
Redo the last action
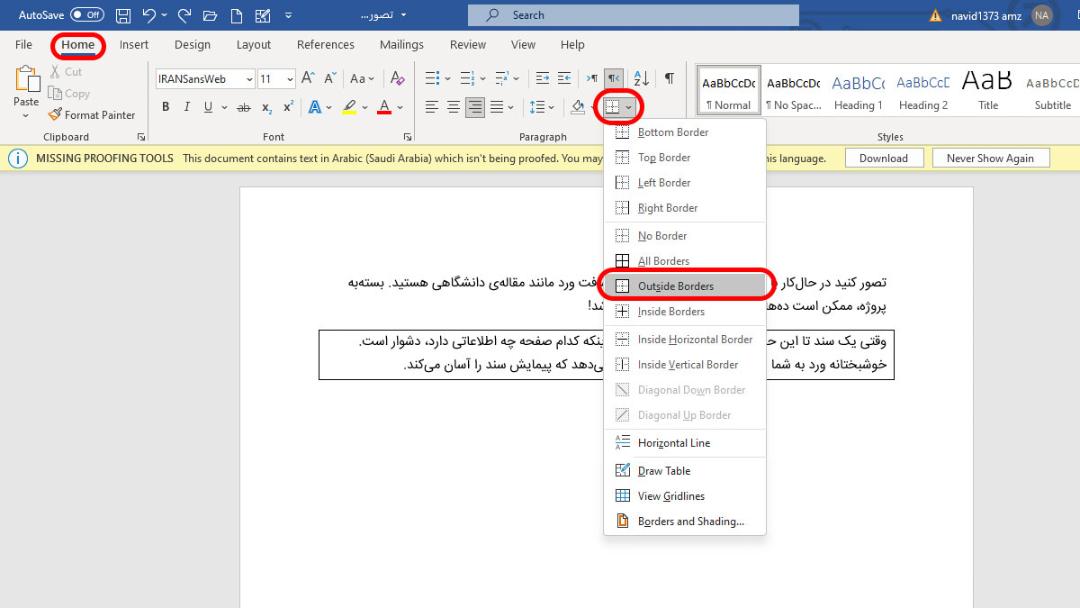point(185,15)
